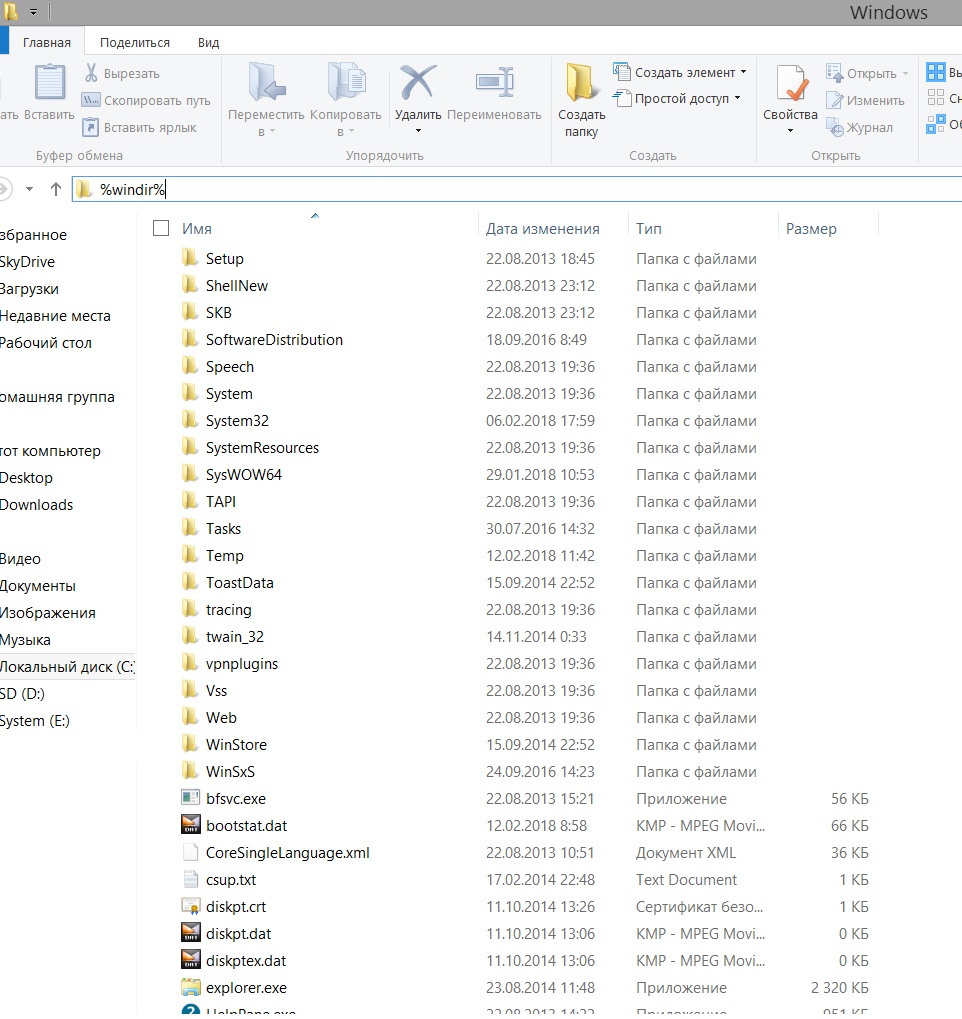This screenshot has width=962, height=1019.
Task: Click the WinSxS folder icon
Action: coord(190,771)
